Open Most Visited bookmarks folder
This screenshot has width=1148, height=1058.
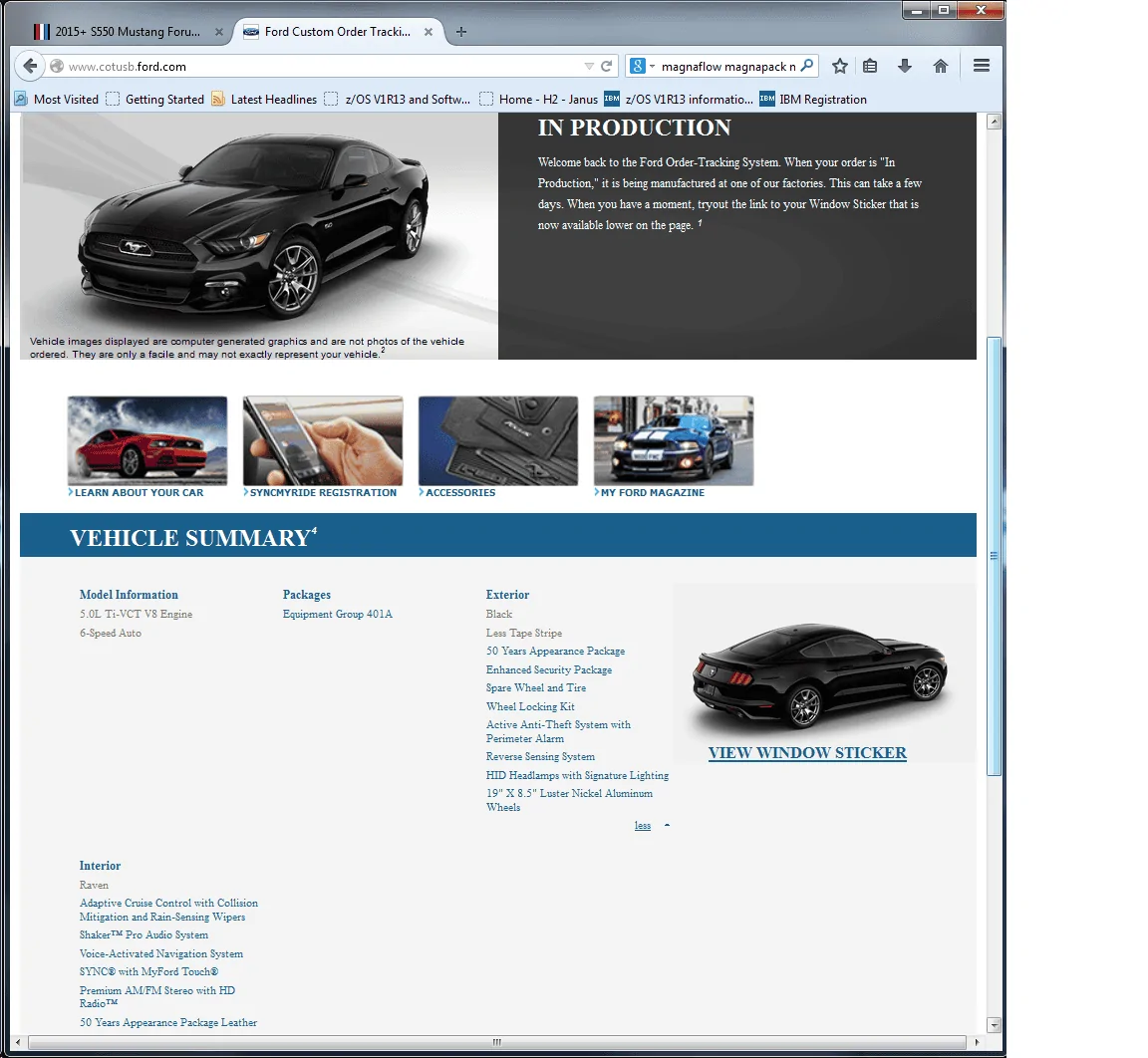[x=57, y=99]
